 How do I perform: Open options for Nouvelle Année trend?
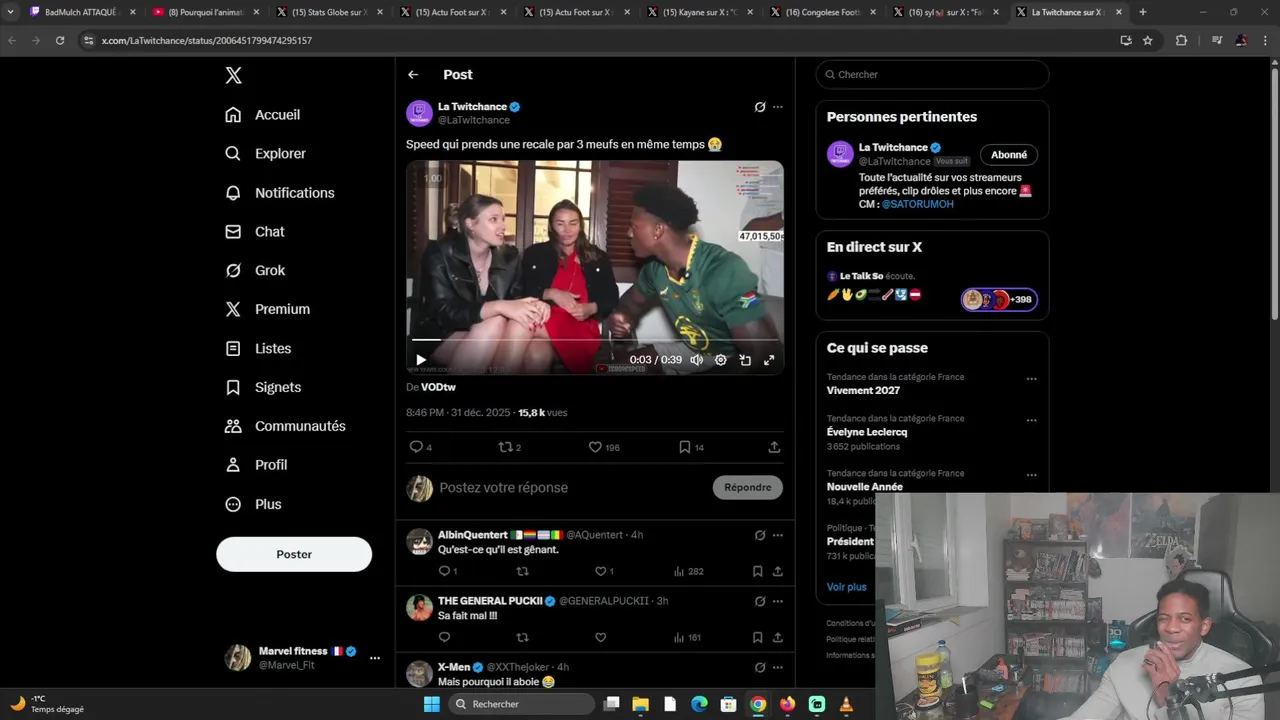point(1031,475)
